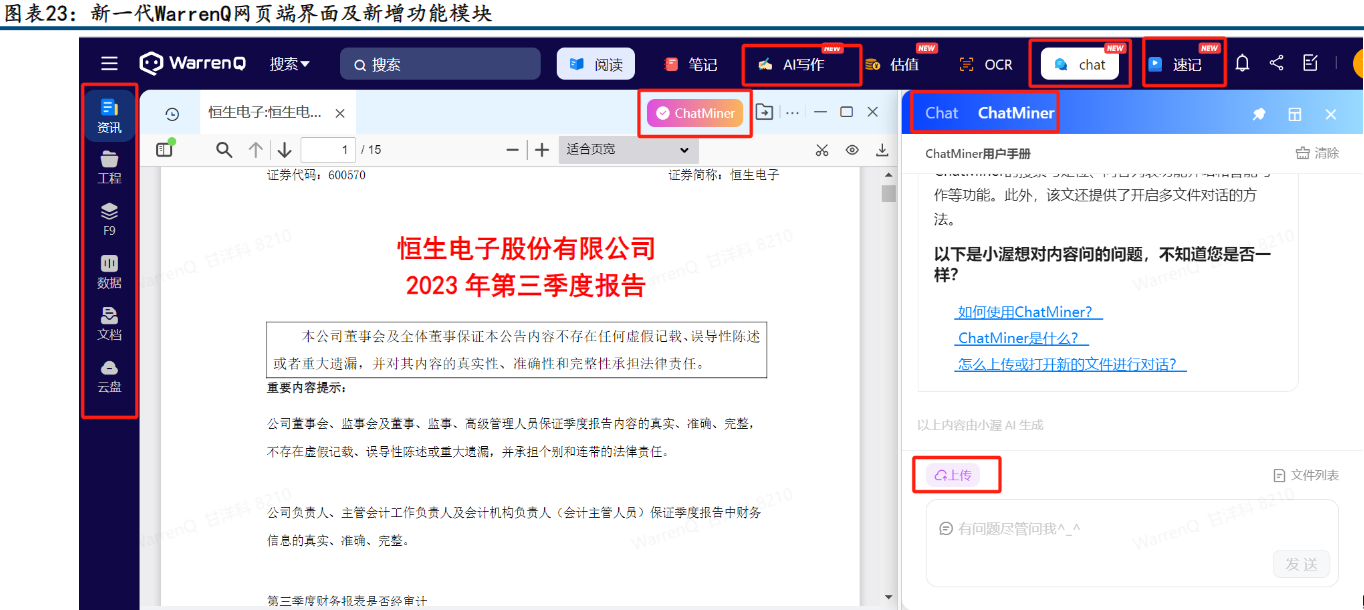Click the 上传 upload button
1364x610 pixels.
(953, 475)
